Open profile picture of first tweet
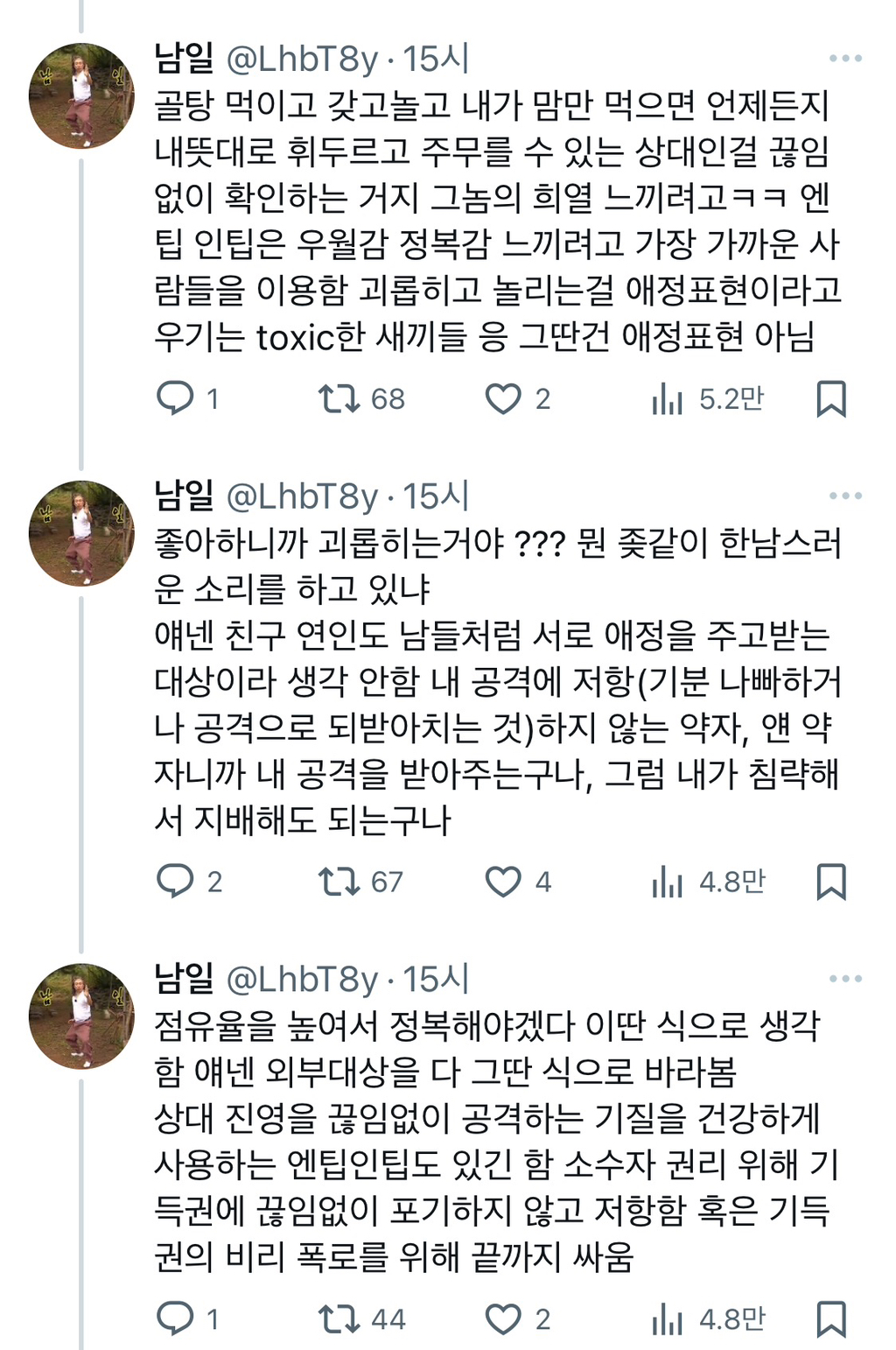 (81, 95)
